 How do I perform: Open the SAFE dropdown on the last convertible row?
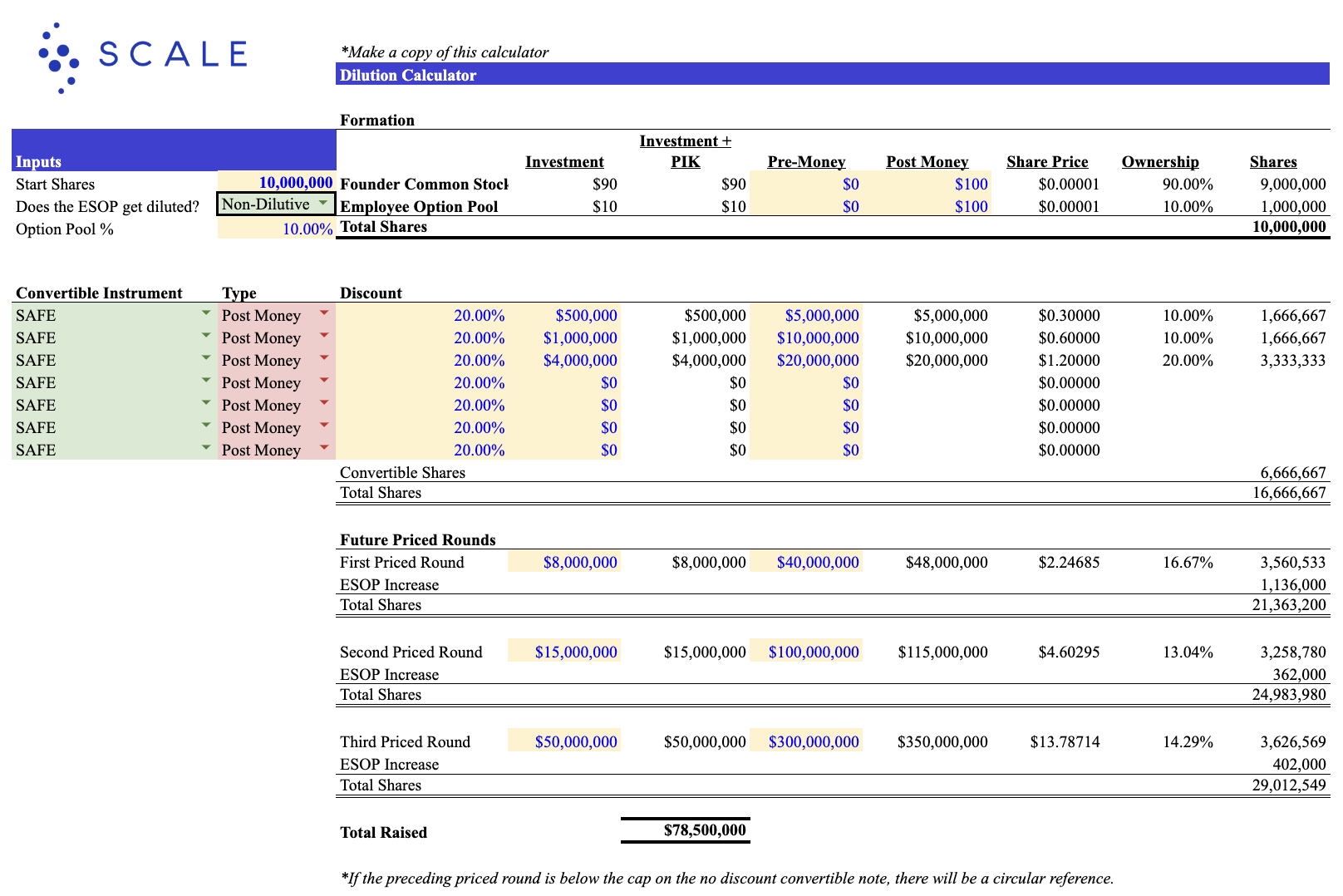point(205,450)
